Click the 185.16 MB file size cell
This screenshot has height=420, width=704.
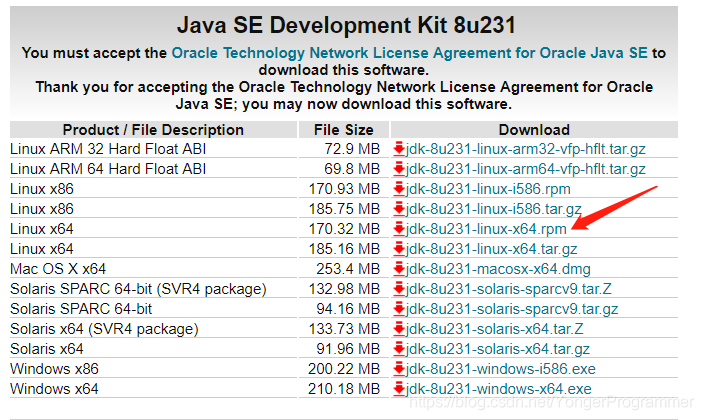pos(344,249)
